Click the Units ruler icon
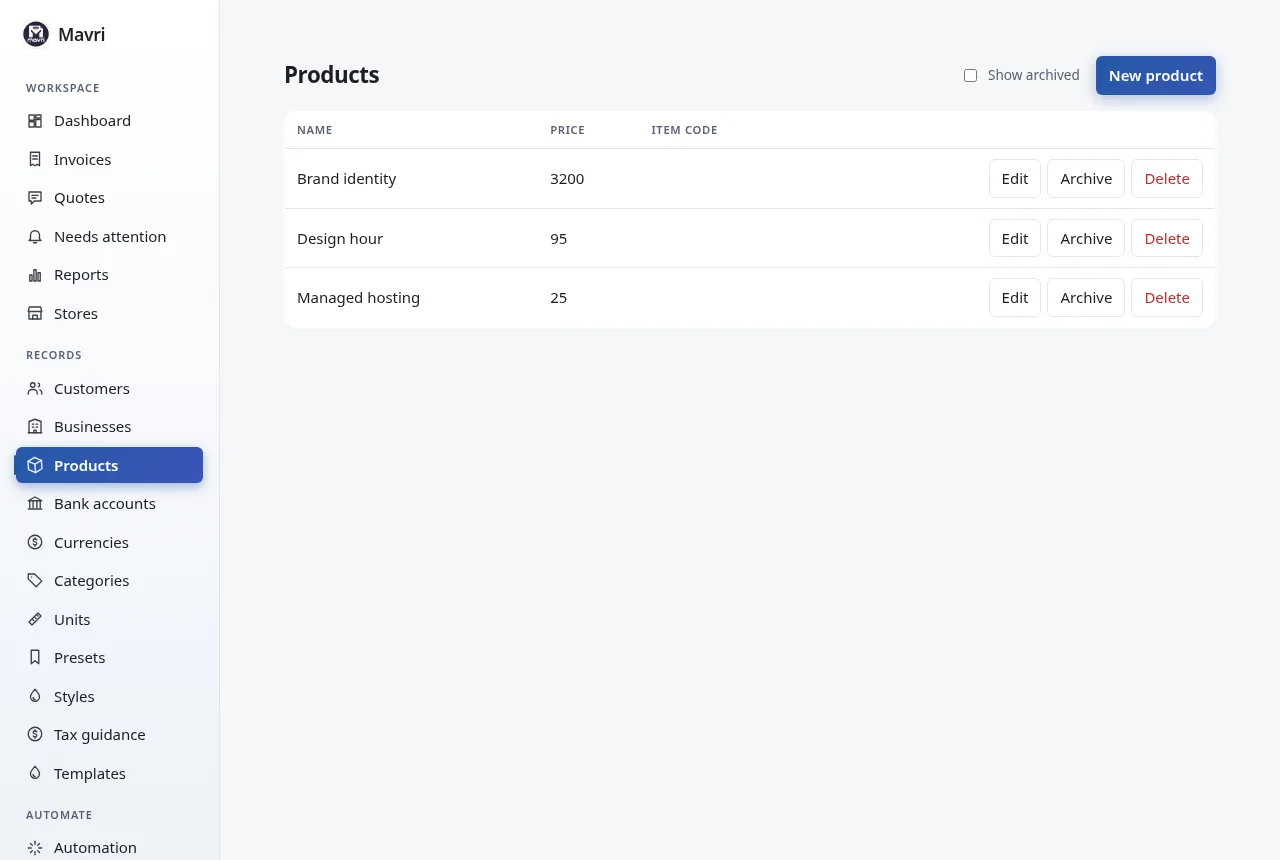This screenshot has height=860, width=1280. pos(35,620)
